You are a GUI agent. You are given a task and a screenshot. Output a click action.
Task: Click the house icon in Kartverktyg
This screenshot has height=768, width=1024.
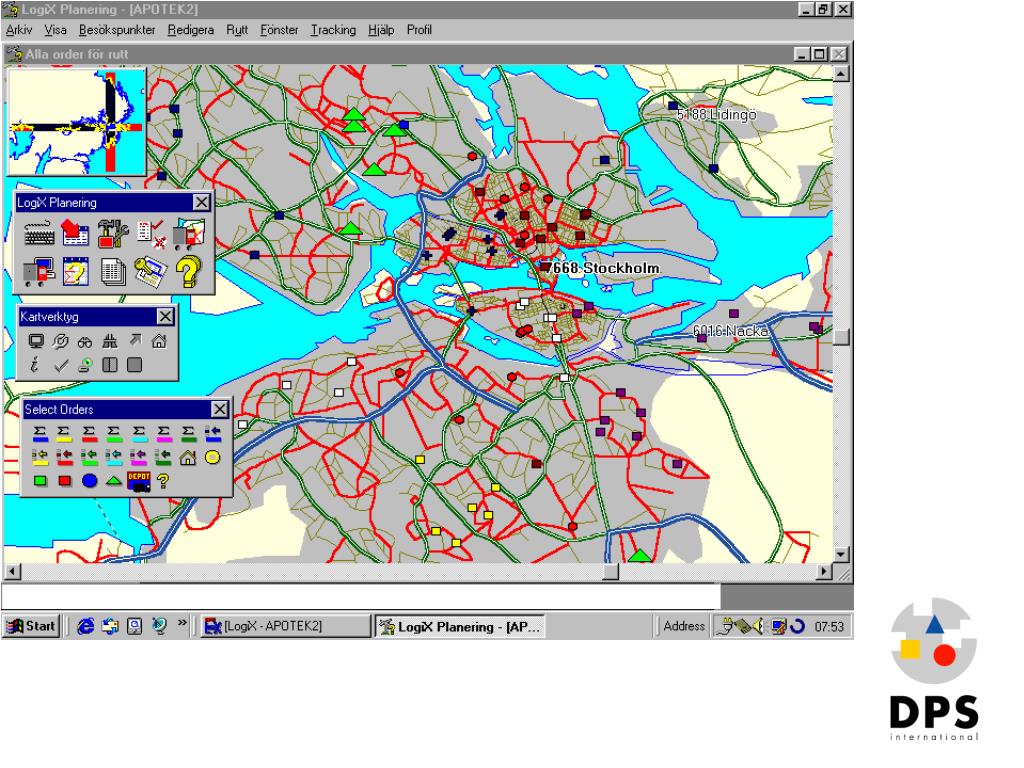pyautogui.click(x=159, y=341)
